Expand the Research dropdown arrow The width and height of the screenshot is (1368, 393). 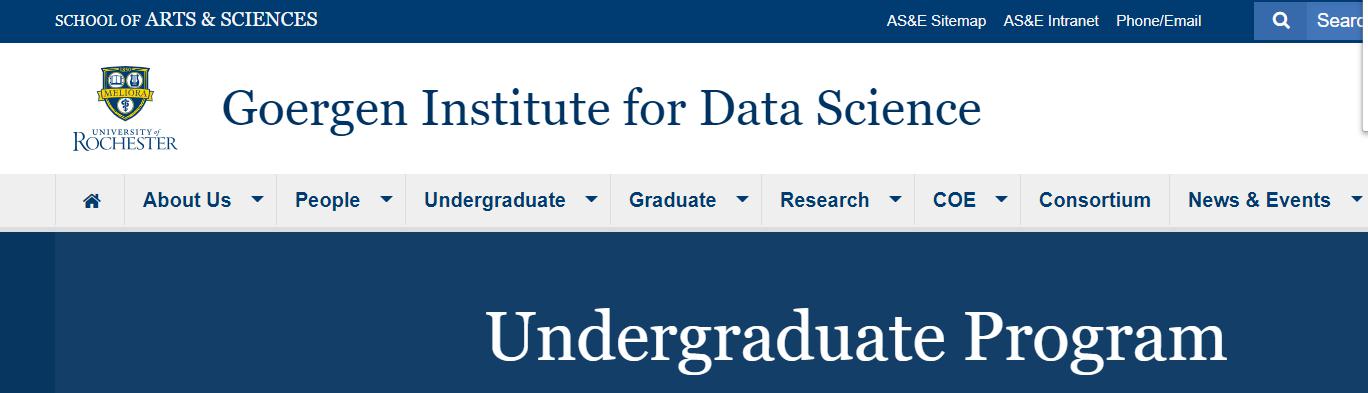click(x=895, y=200)
